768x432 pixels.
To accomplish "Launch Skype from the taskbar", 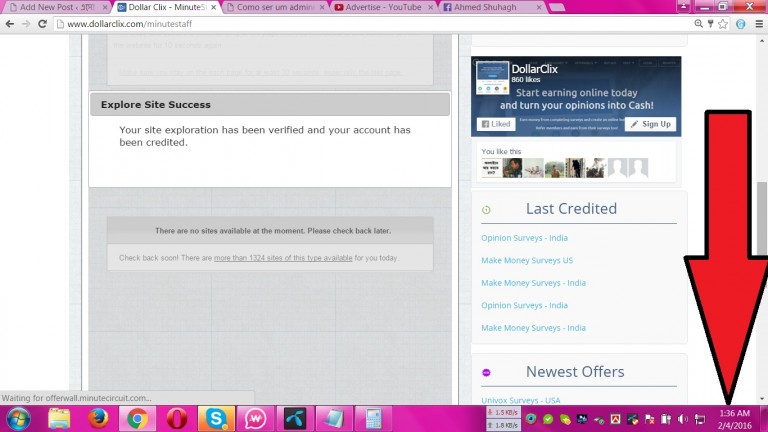I will (215, 418).
